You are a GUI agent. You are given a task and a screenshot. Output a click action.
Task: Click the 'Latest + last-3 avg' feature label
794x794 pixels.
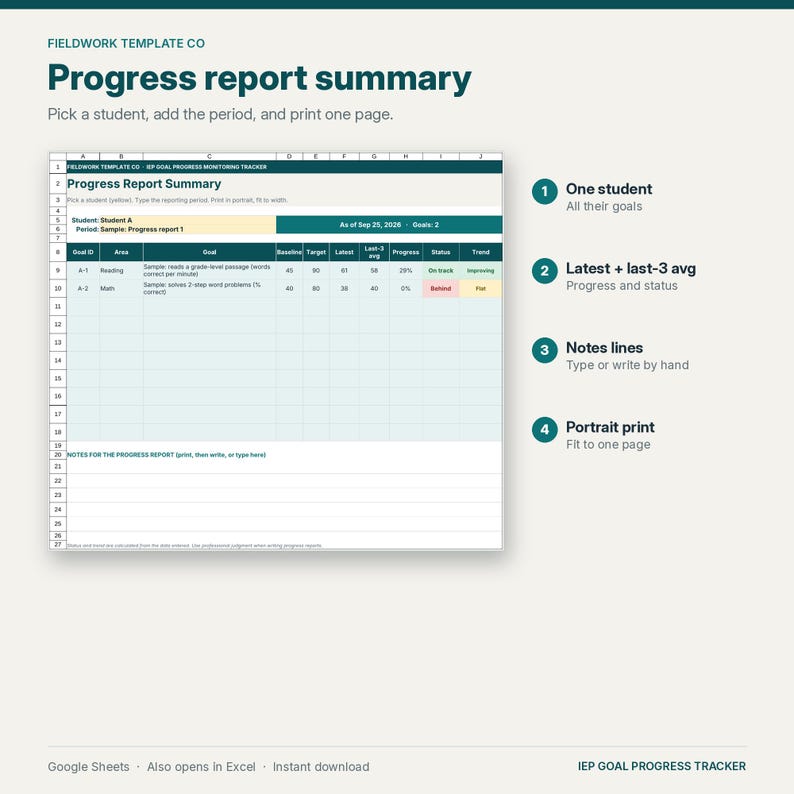630,268
